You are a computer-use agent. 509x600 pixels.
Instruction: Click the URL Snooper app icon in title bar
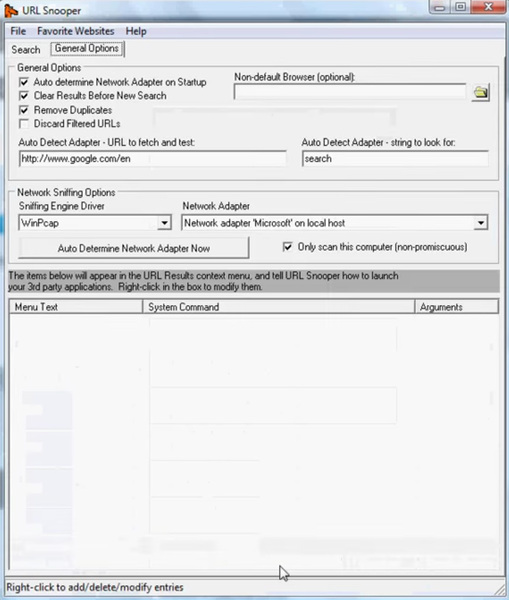tap(10, 11)
